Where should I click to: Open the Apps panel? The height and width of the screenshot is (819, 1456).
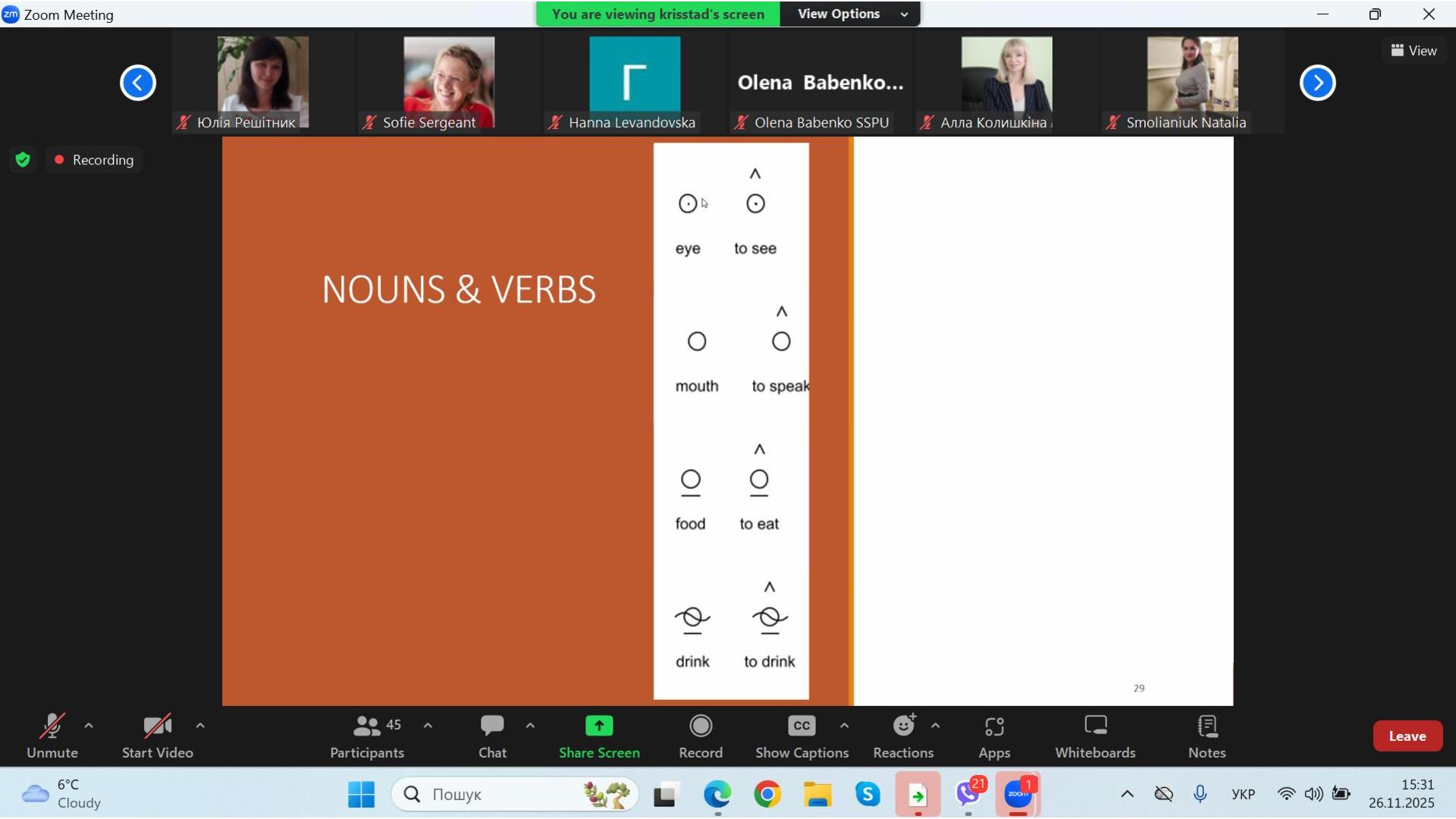[x=993, y=736]
